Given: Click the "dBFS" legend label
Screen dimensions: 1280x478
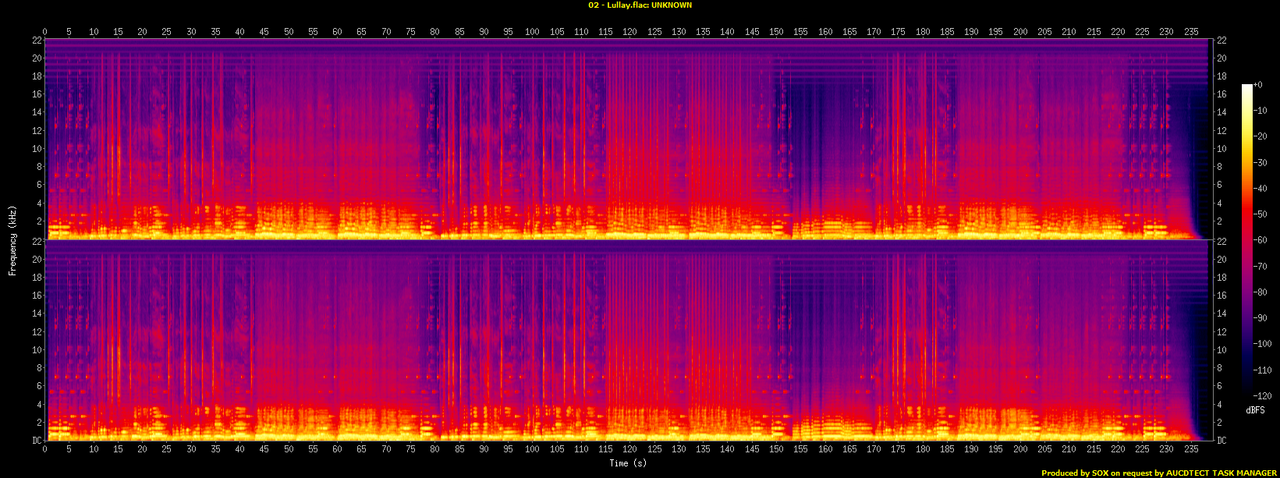Looking at the screenshot, I should (1256, 410).
